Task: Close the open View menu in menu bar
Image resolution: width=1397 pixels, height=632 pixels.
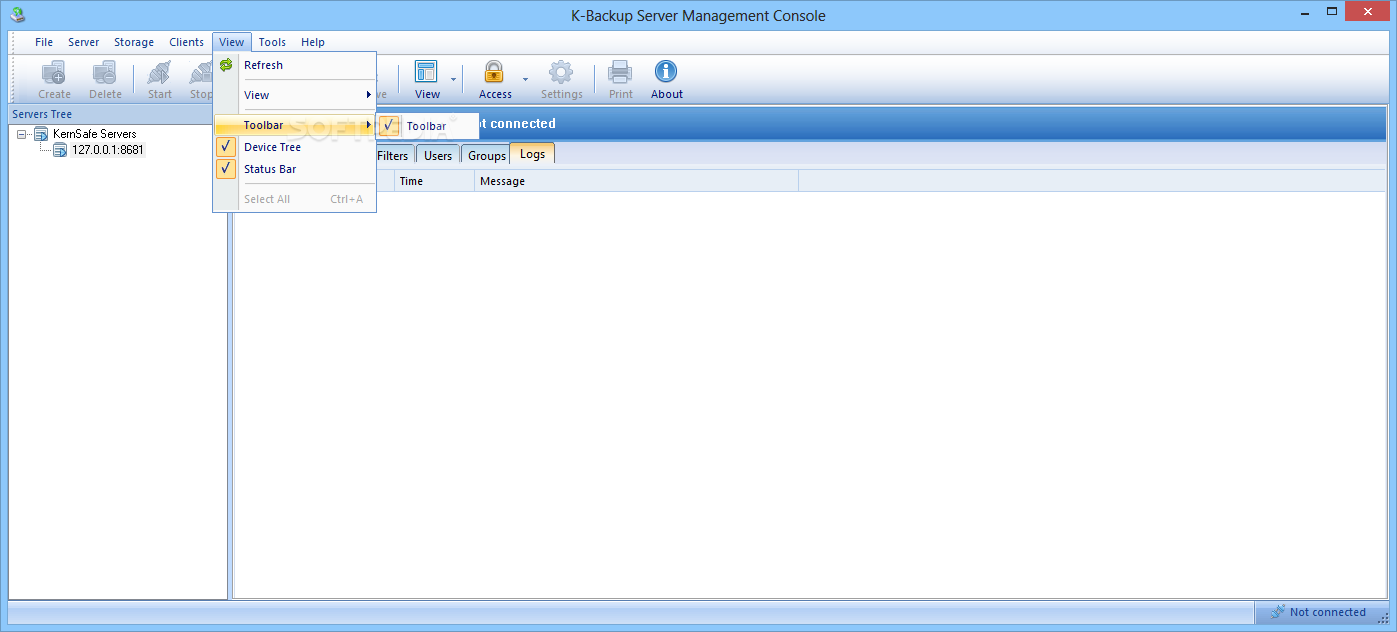Action: point(231,42)
